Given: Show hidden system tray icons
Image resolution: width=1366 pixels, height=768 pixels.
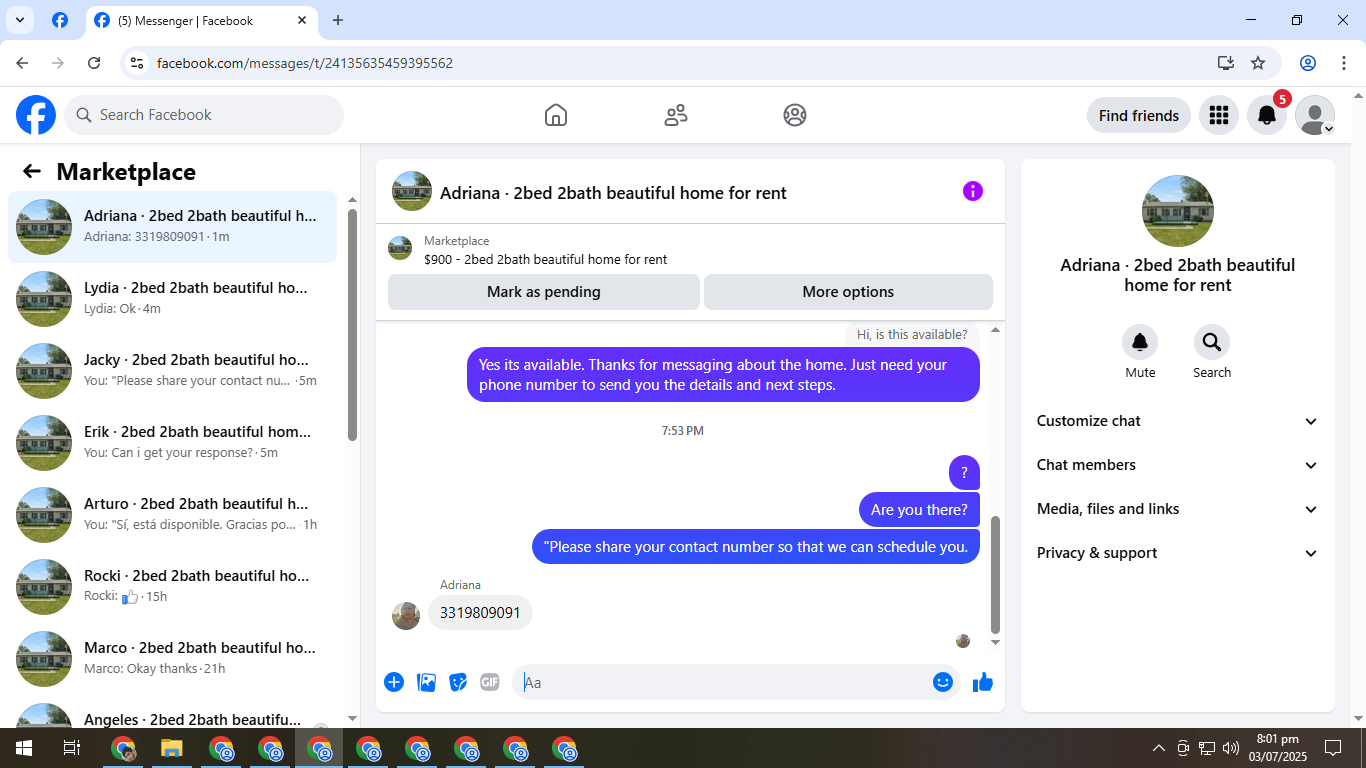Looking at the screenshot, I should pyautogui.click(x=1159, y=748).
